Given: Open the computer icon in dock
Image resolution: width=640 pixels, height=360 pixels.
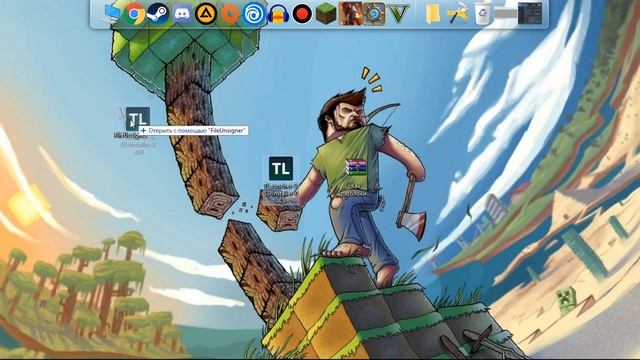Looking at the screenshot, I should pos(110,14).
